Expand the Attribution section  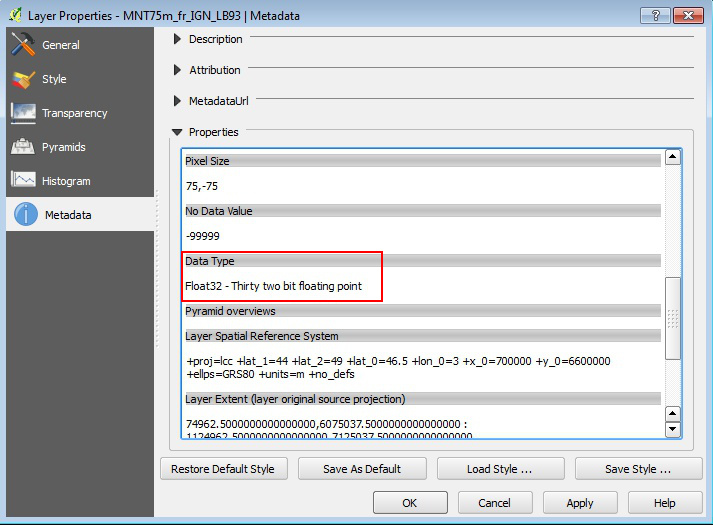pyautogui.click(x=177, y=70)
